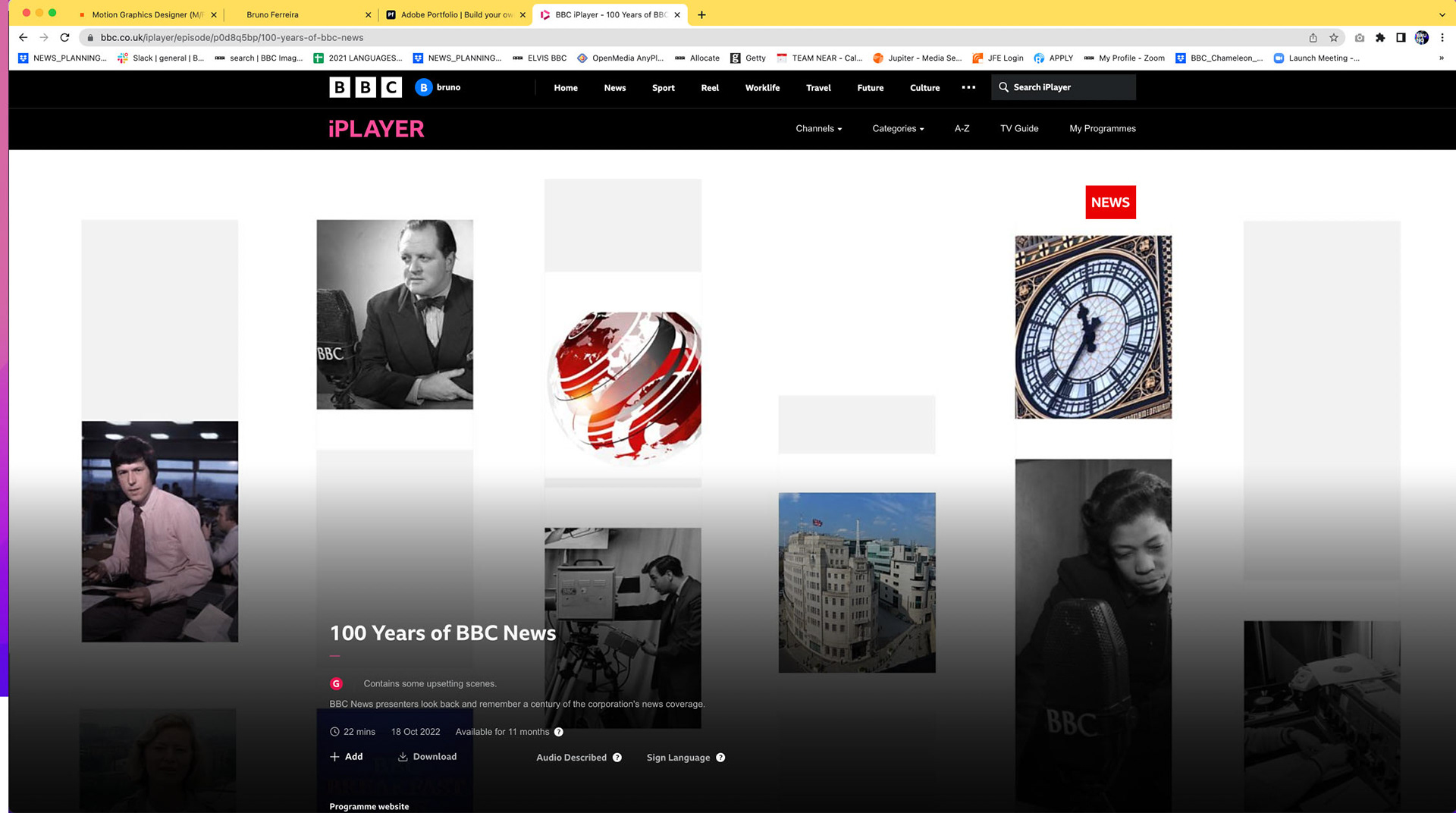Viewport: 1456px width, 813px height.
Task: Add programme to My Programmes
Action: (x=347, y=757)
